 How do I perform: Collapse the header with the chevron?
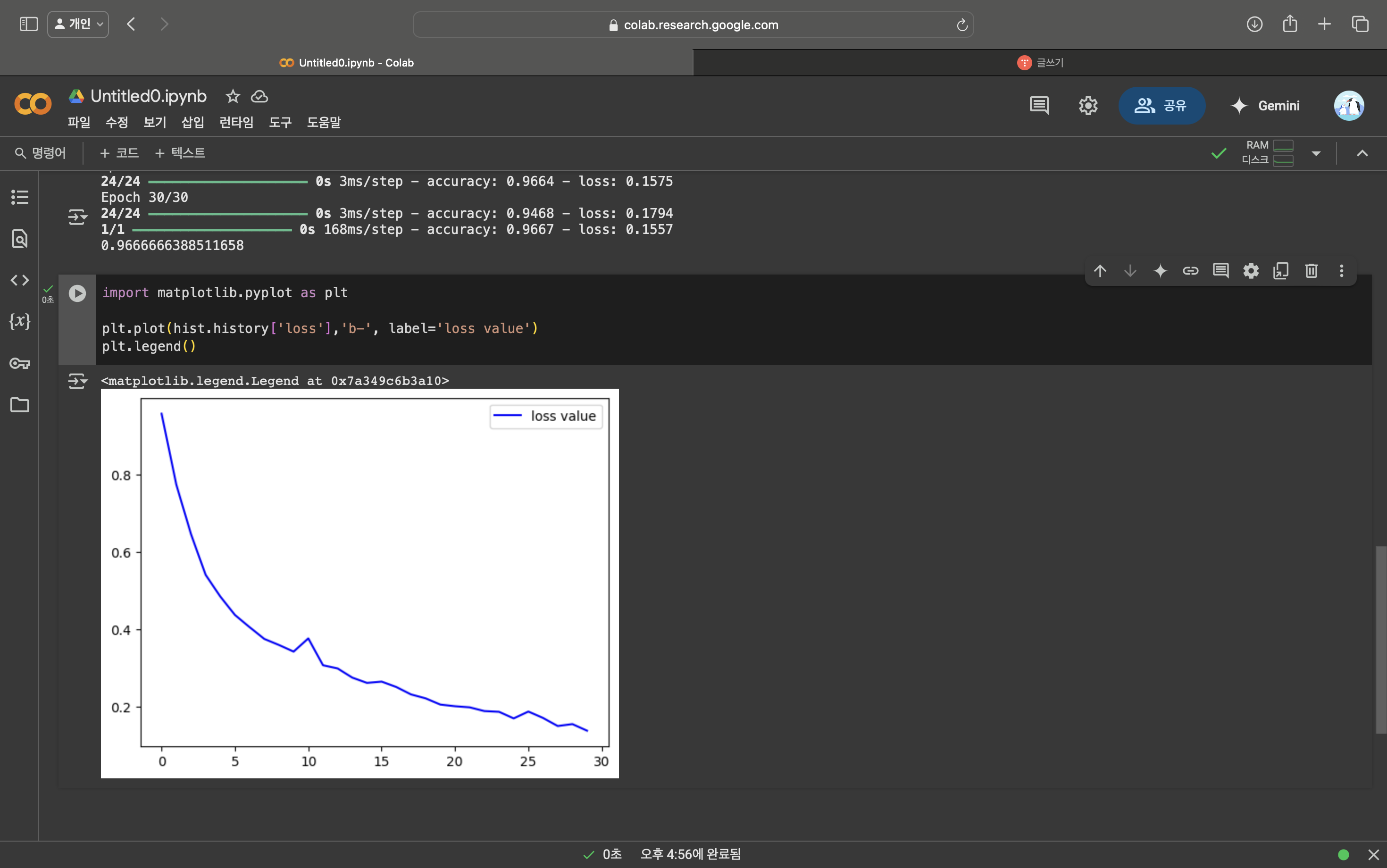pos(1362,153)
